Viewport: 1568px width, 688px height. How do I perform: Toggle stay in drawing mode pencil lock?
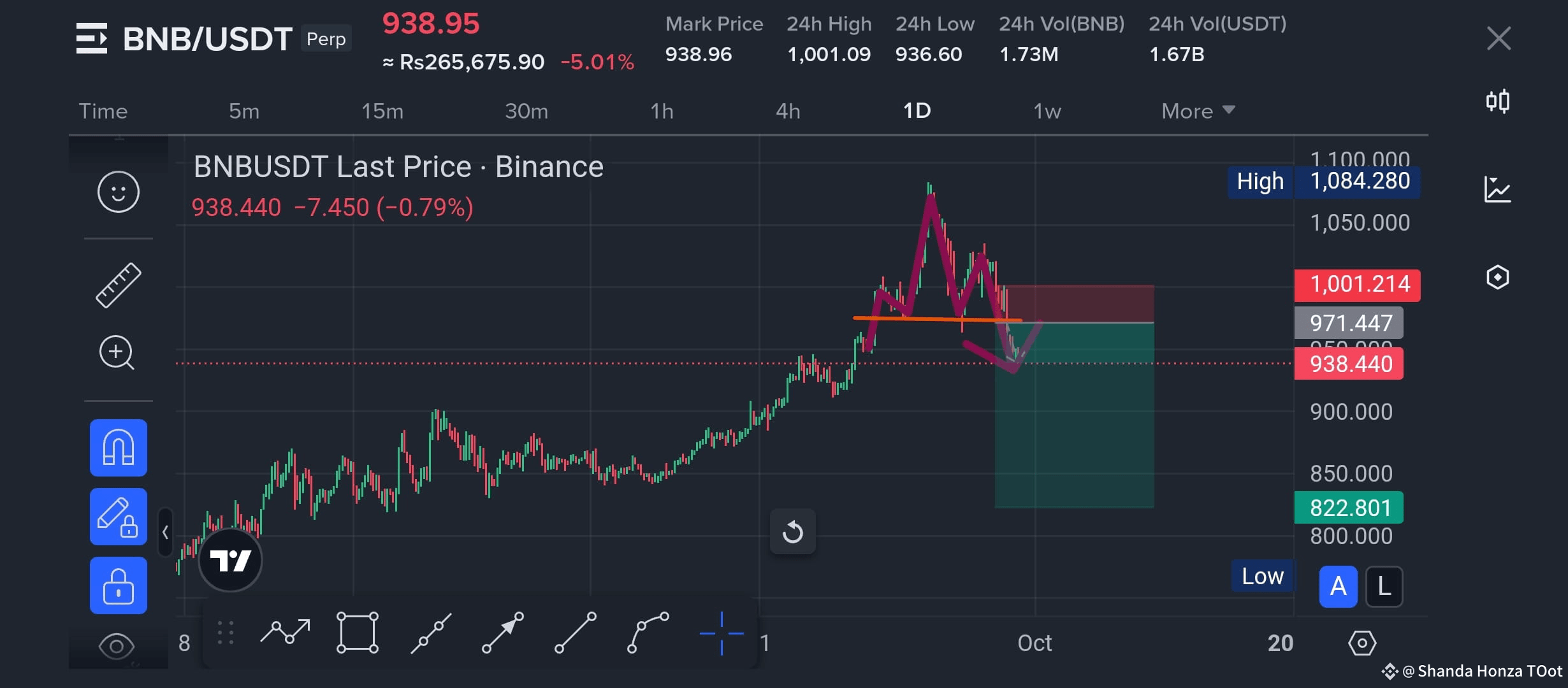pos(119,517)
